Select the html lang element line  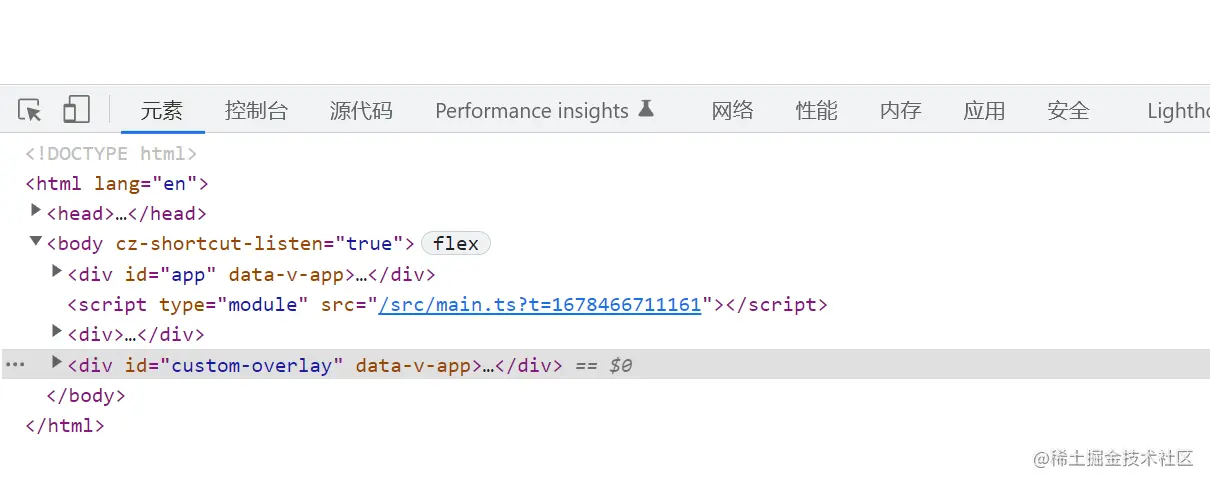(x=117, y=184)
